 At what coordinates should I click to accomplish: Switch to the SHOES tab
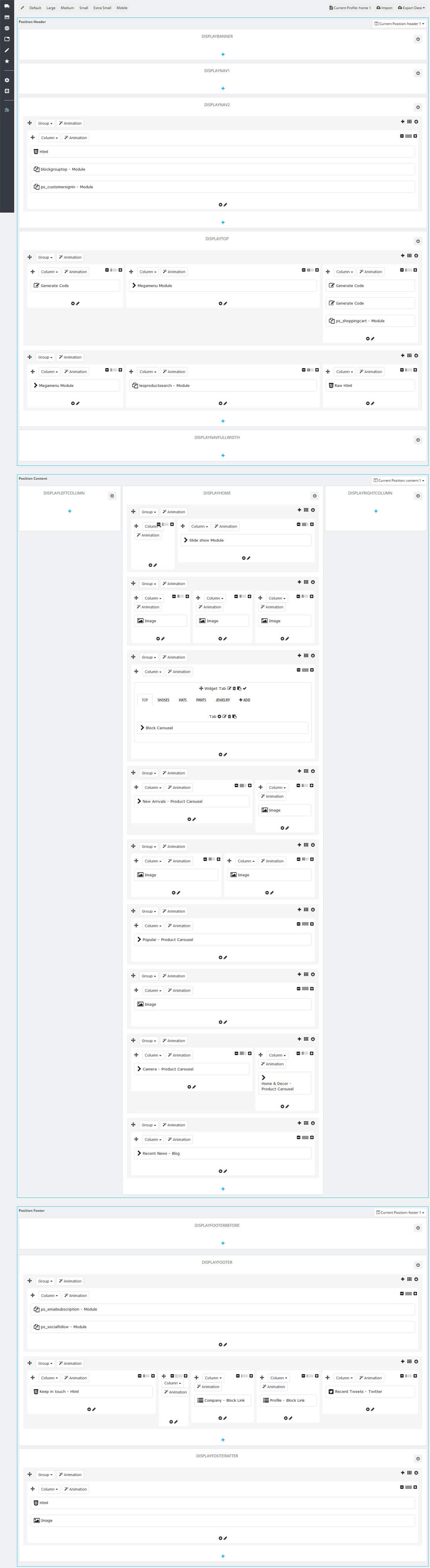coord(163,700)
